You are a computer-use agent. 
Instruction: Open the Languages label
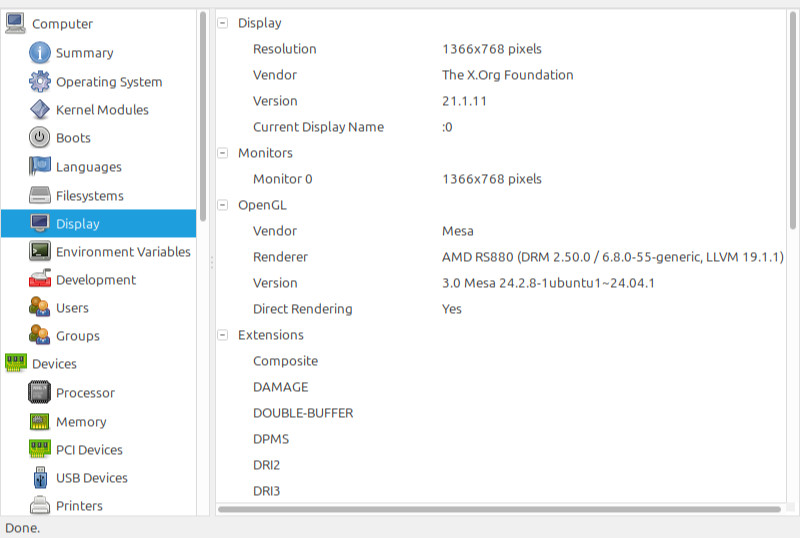pyautogui.click(x=89, y=167)
